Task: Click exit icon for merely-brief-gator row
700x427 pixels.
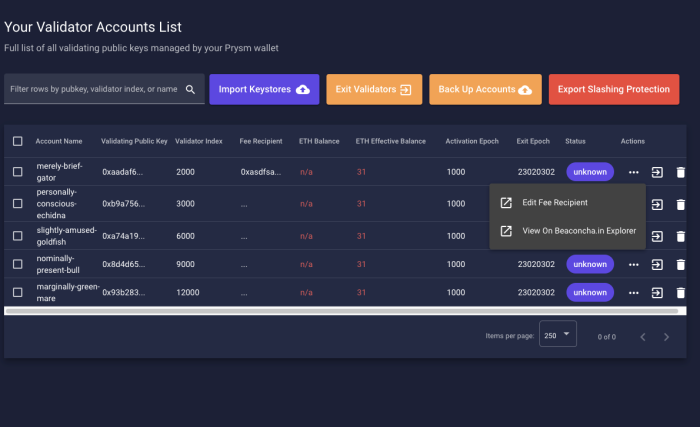Action: pyautogui.click(x=658, y=172)
